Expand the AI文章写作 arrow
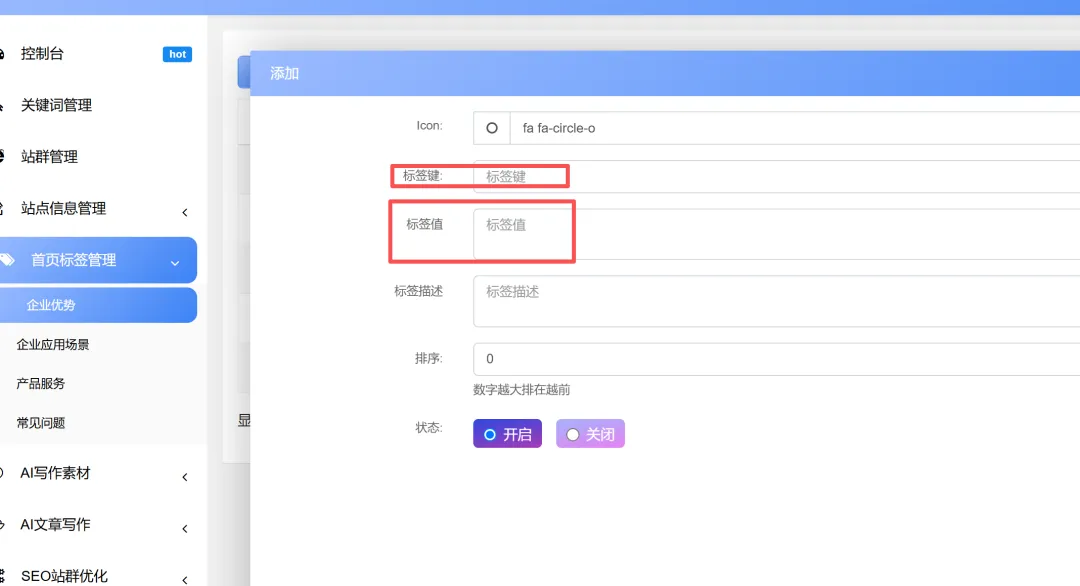 [185, 528]
